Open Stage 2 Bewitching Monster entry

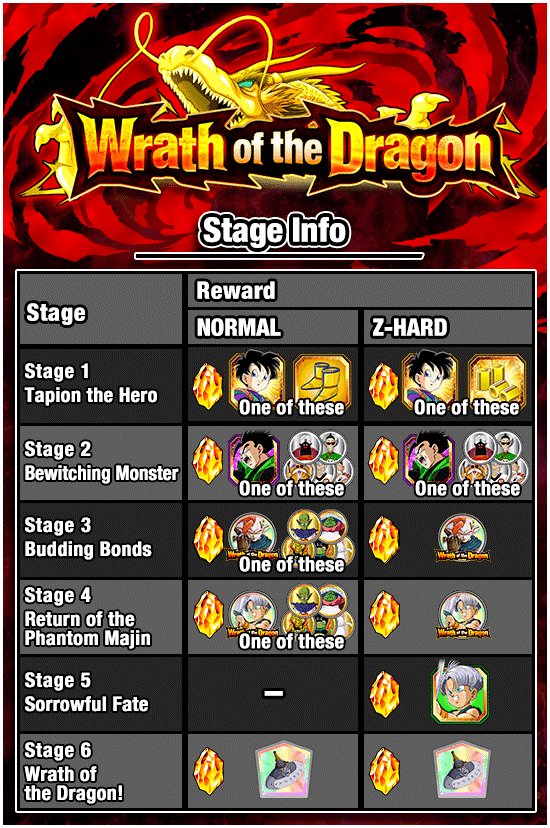100,462
